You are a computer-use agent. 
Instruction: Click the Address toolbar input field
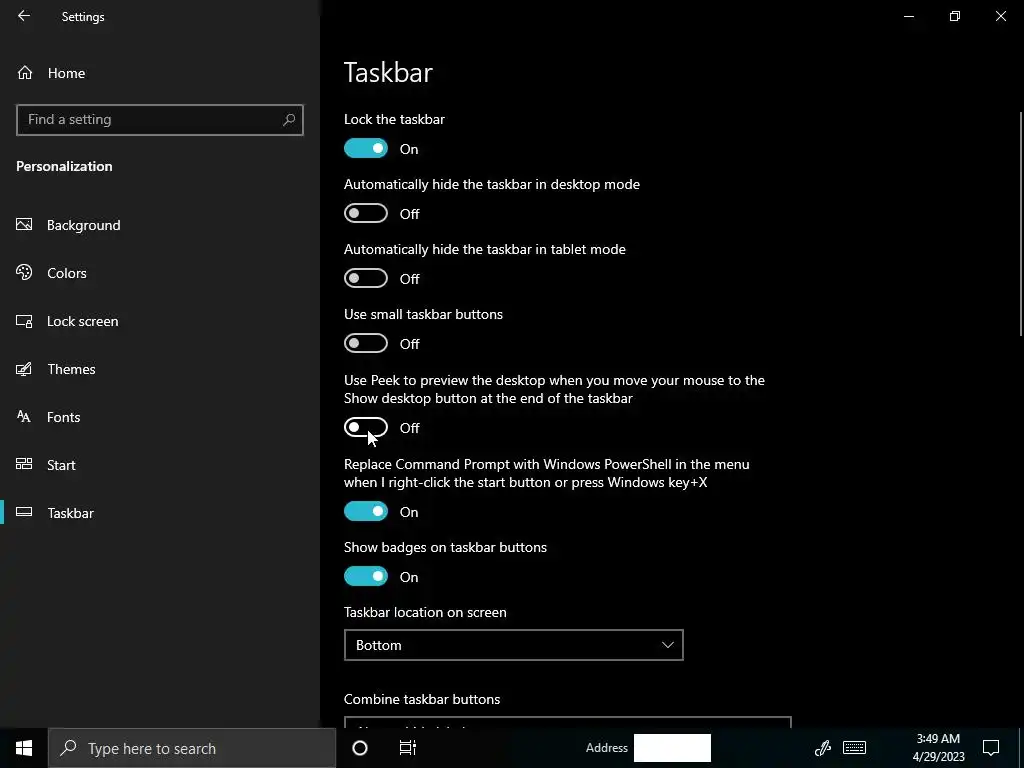672,748
